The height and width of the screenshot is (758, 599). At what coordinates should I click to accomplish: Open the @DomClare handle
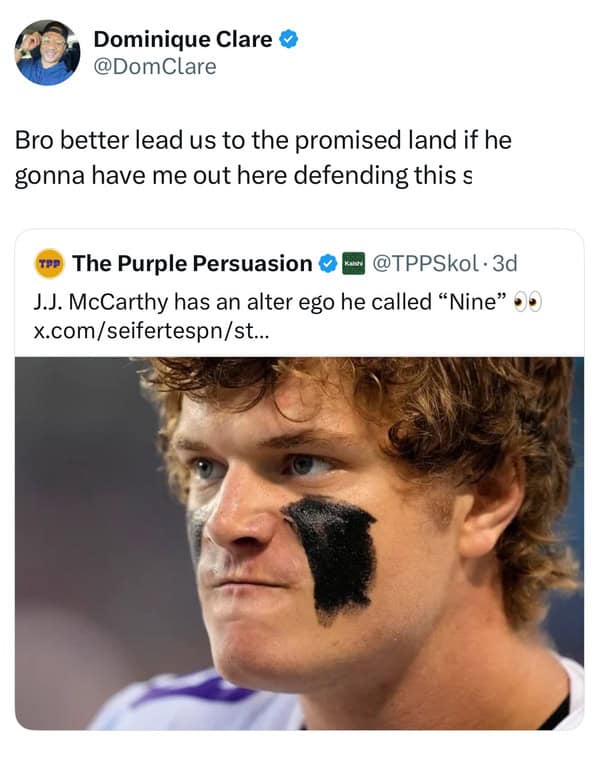pyautogui.click(x=155, y=67)
